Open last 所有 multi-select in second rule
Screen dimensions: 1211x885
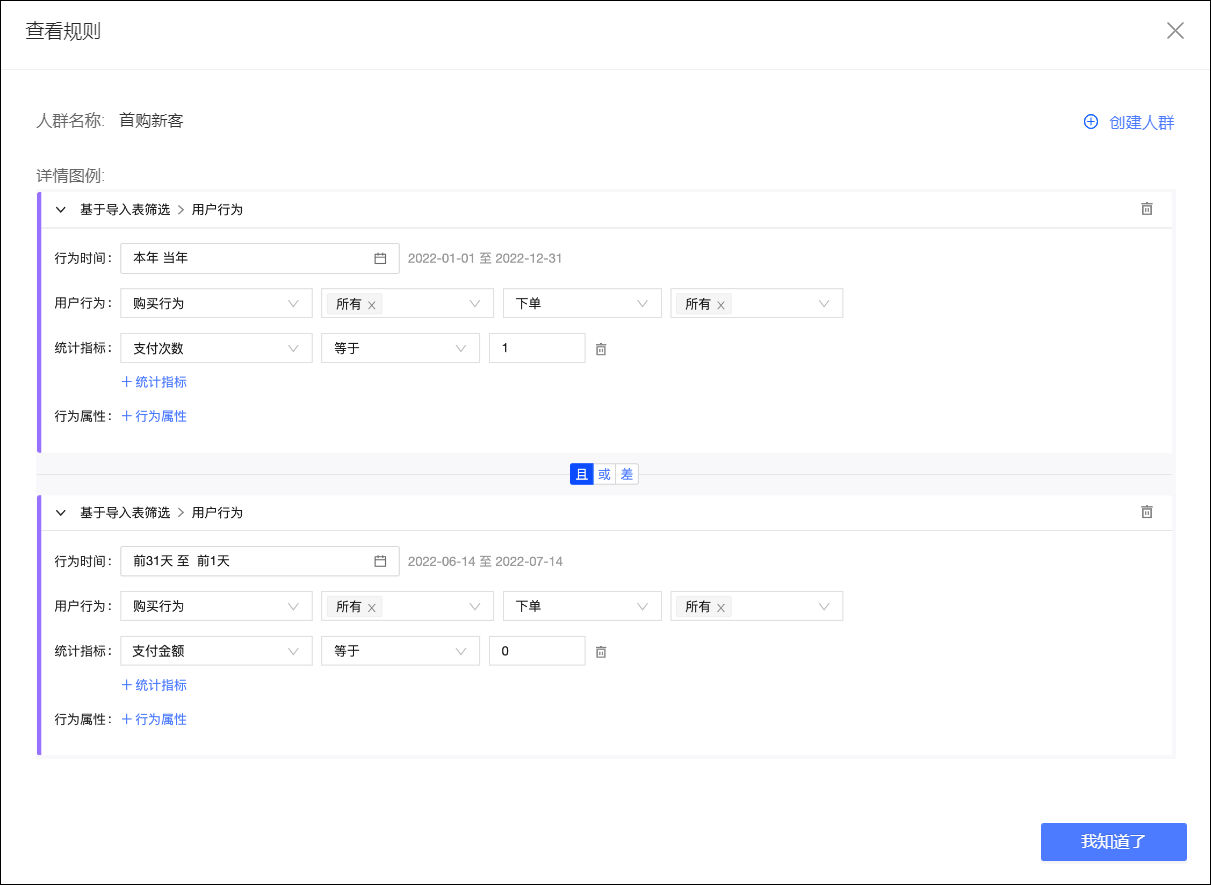[x=756, y=606]
